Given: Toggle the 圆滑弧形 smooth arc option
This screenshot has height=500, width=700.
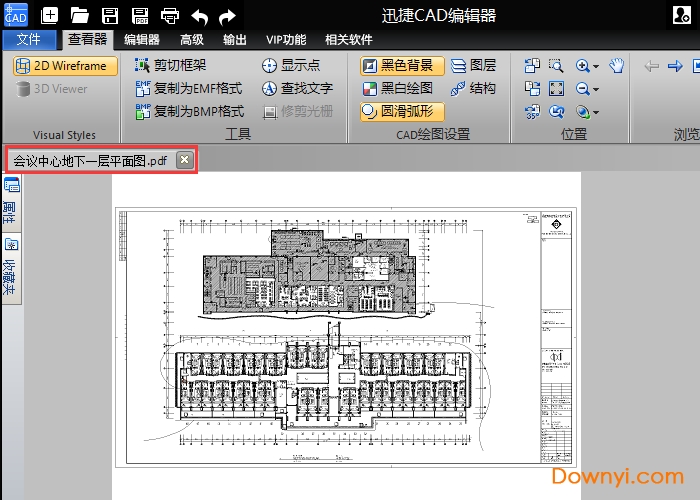Looking at the screenshot, I should coord(402,111).
